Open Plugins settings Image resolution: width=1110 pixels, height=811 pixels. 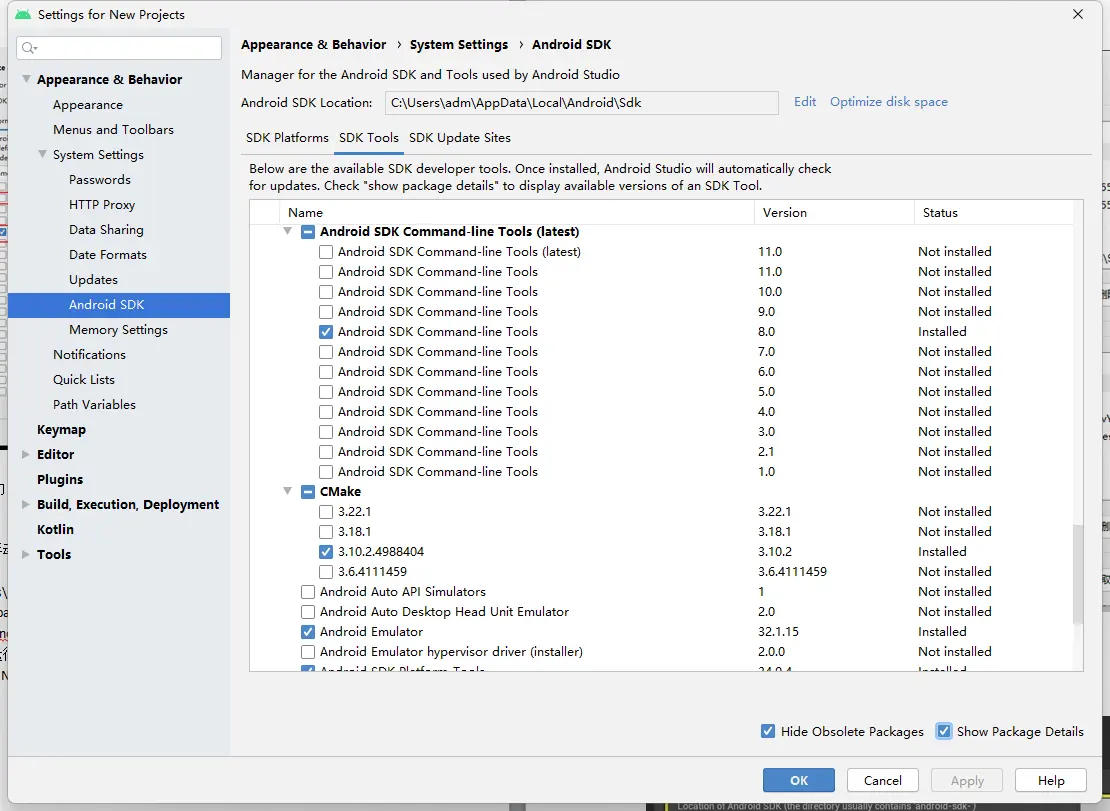pyautogui.click(x=59, y=480)
